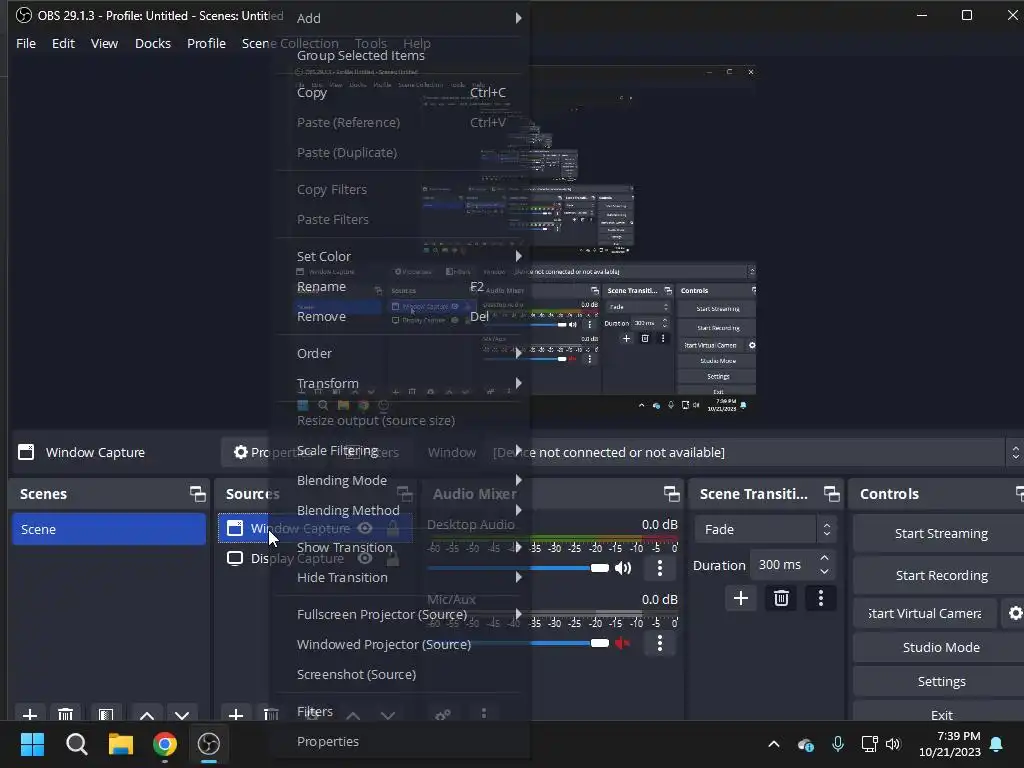This screenshot has width=1024, height=768.
Task: Select the Scene item in Scenes list
Action: point(108,529)
